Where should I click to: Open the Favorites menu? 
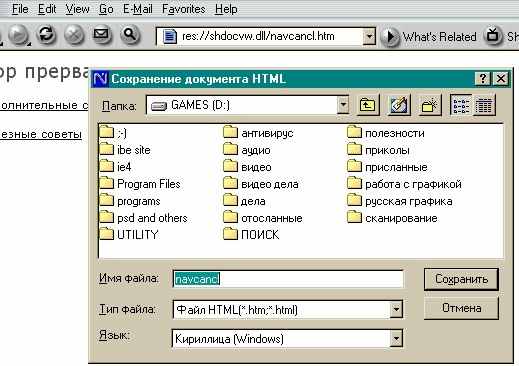(x=183, y=9)
